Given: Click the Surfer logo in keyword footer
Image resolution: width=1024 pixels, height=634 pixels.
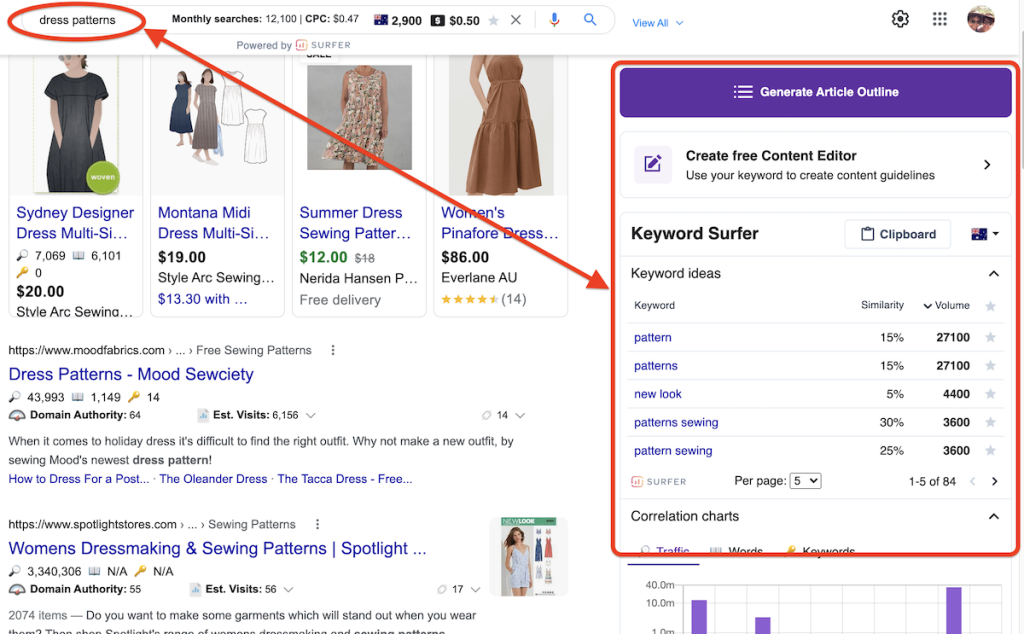Looking at the screenshot, I should [x=658, y=482].
